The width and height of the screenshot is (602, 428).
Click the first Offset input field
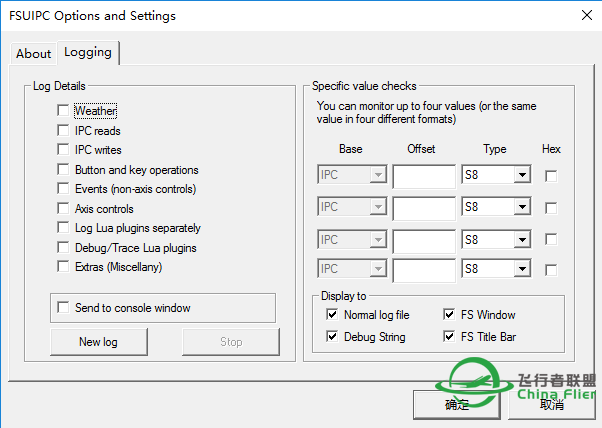[x=423, y=177]
